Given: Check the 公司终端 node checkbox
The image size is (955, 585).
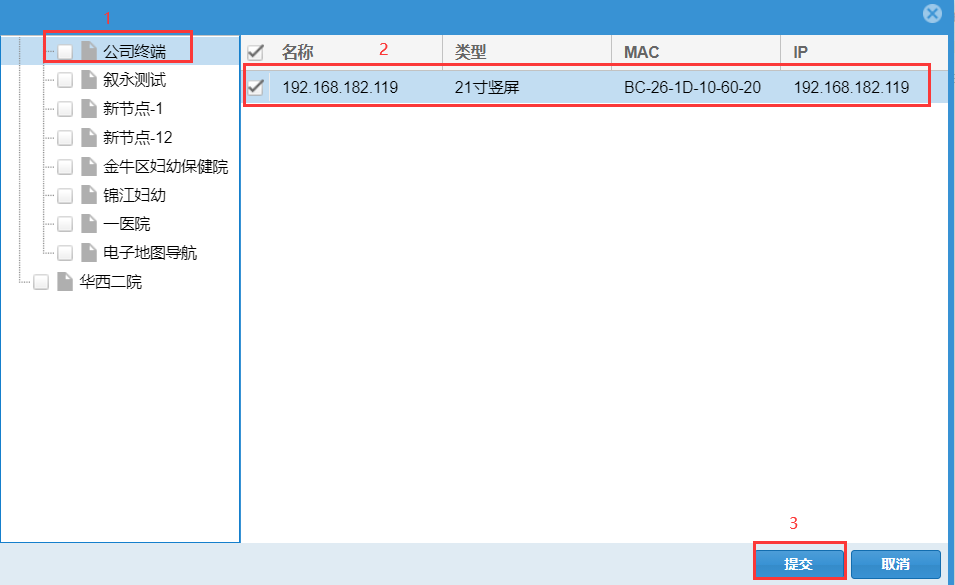Looking at the screenshot, I should (x=65, y=51).
